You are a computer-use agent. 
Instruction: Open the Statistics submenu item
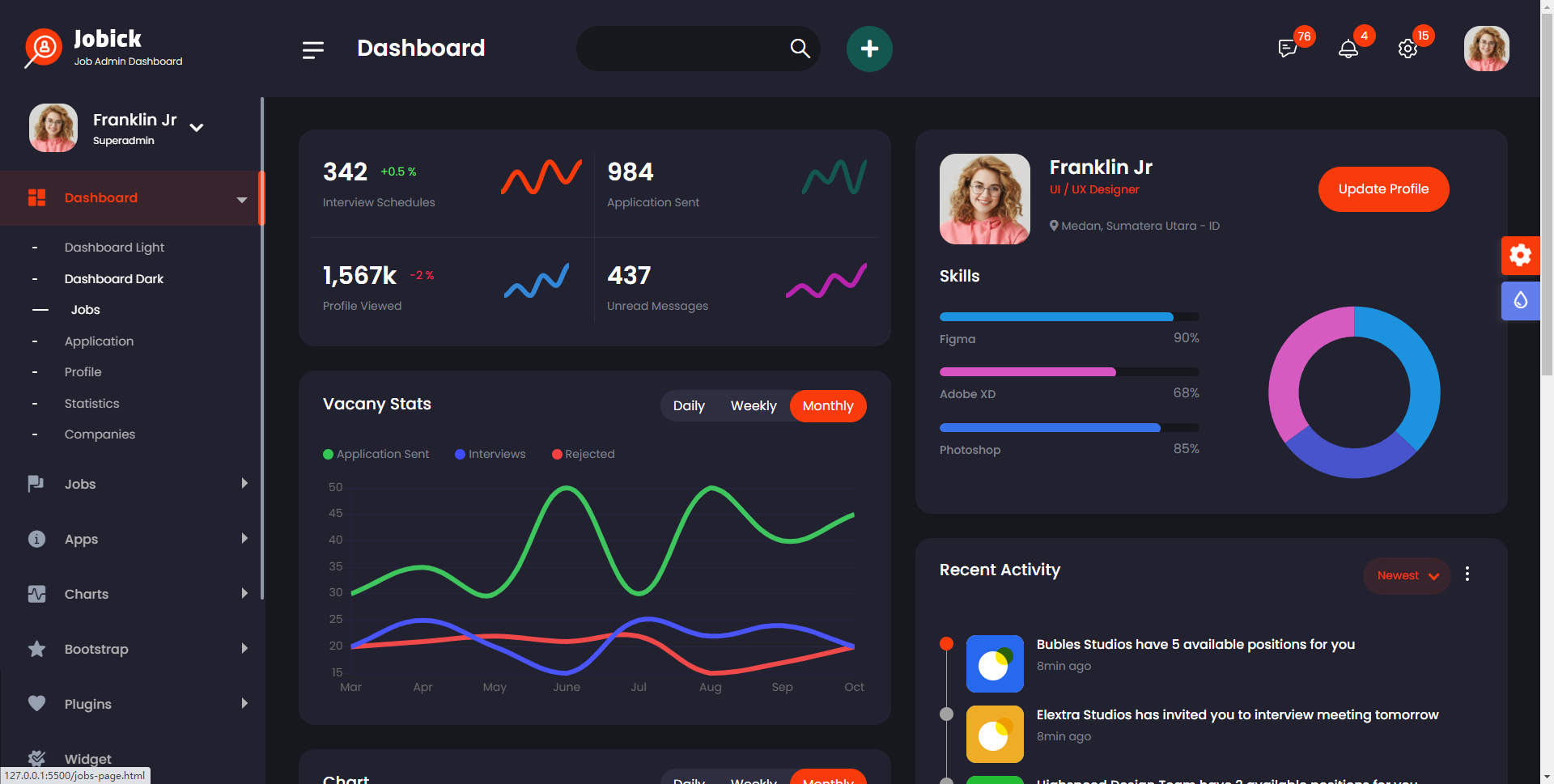click(x=91, y=404)
